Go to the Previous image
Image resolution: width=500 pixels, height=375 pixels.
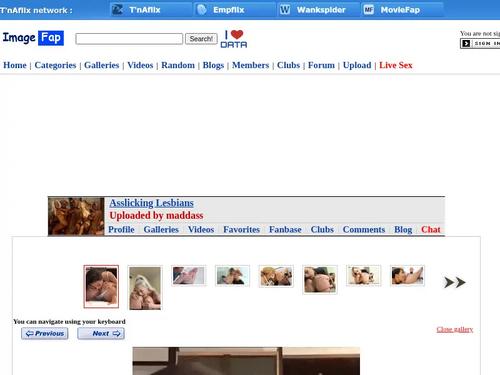click(x=45, y=333)
